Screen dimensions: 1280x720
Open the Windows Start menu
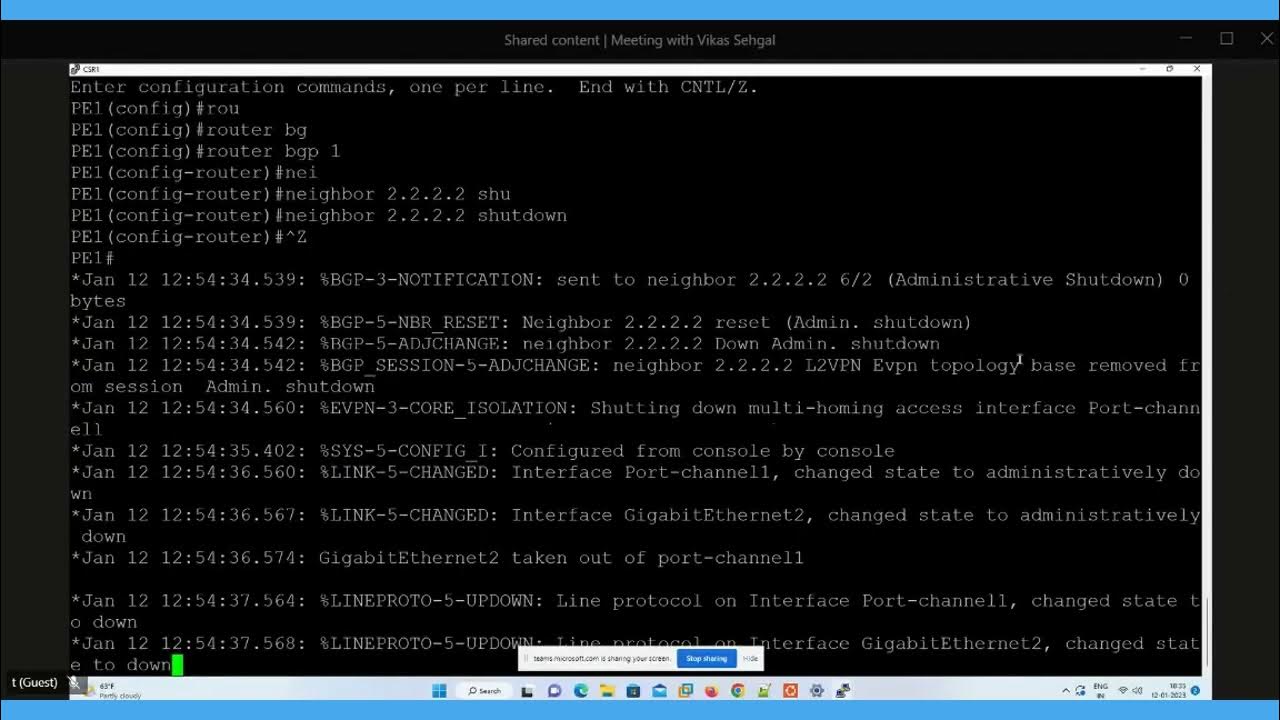pos(439,691)
